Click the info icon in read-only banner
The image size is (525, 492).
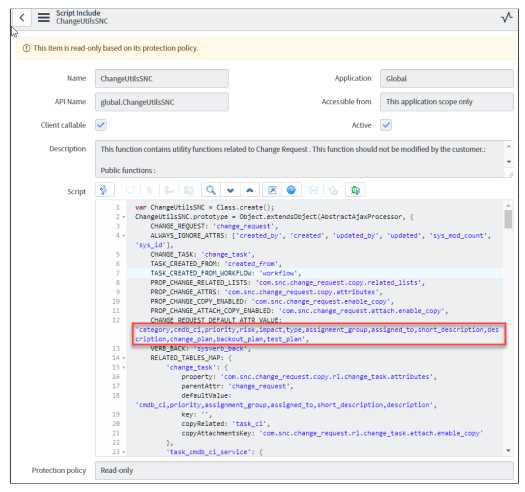pyautogui.click(x=26, y=48)
